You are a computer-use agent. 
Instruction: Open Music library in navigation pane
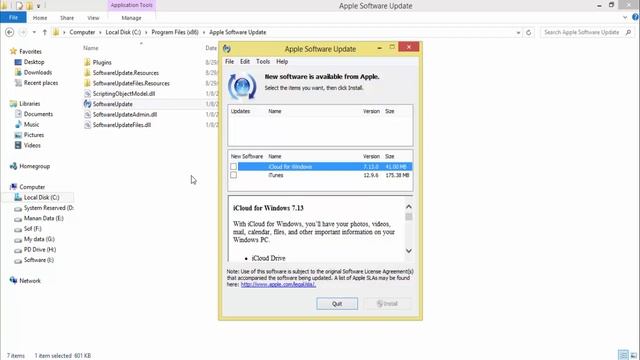pyautogui.click(x=31, y=124)
